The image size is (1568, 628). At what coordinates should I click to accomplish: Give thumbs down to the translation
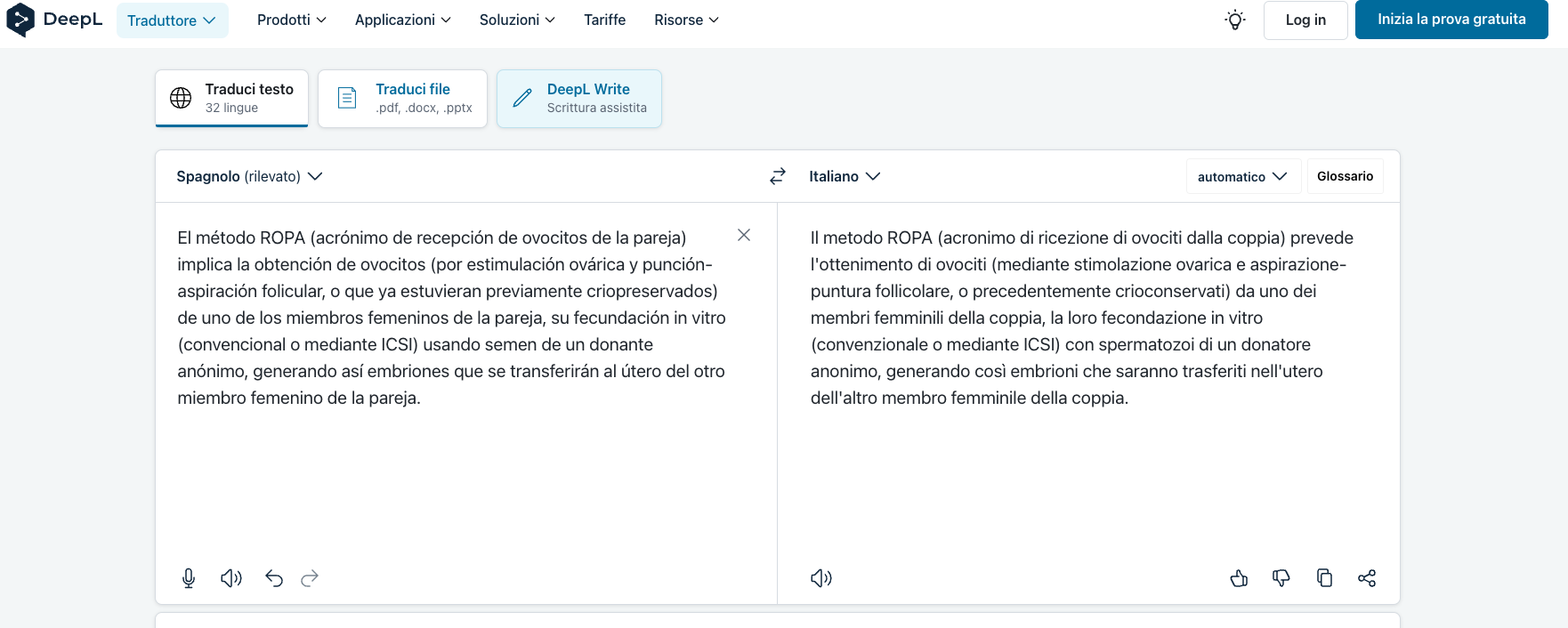[1281, 578]
